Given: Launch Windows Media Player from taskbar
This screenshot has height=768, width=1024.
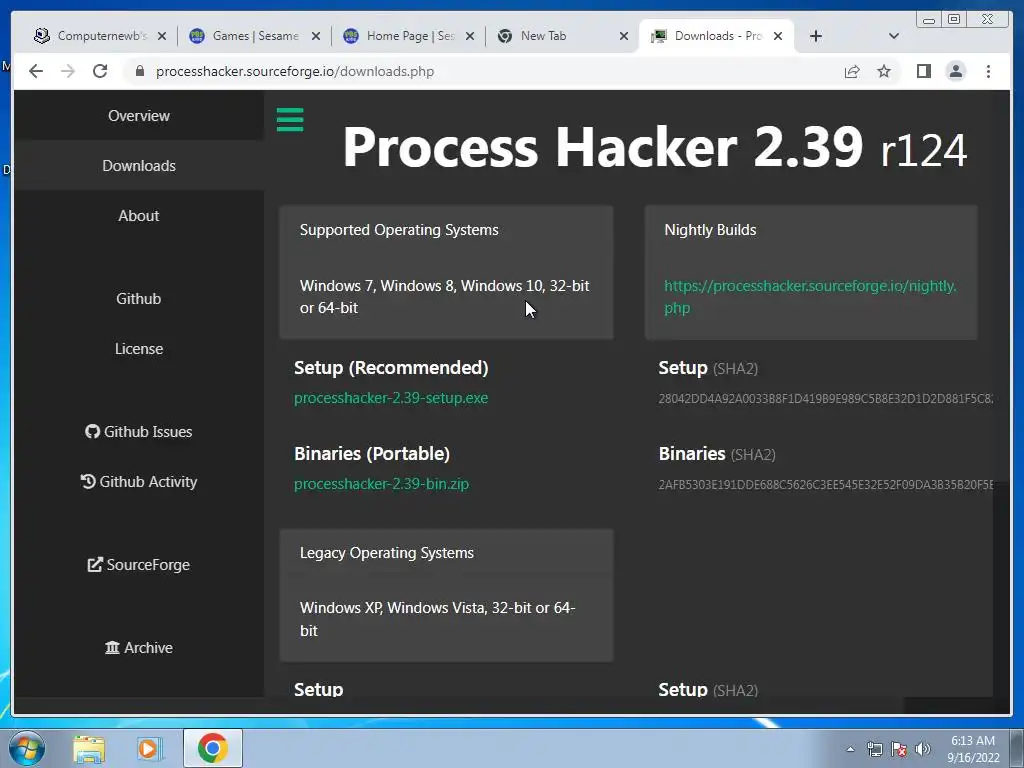Looking at the screenshot, I should [x=150, y=748].
